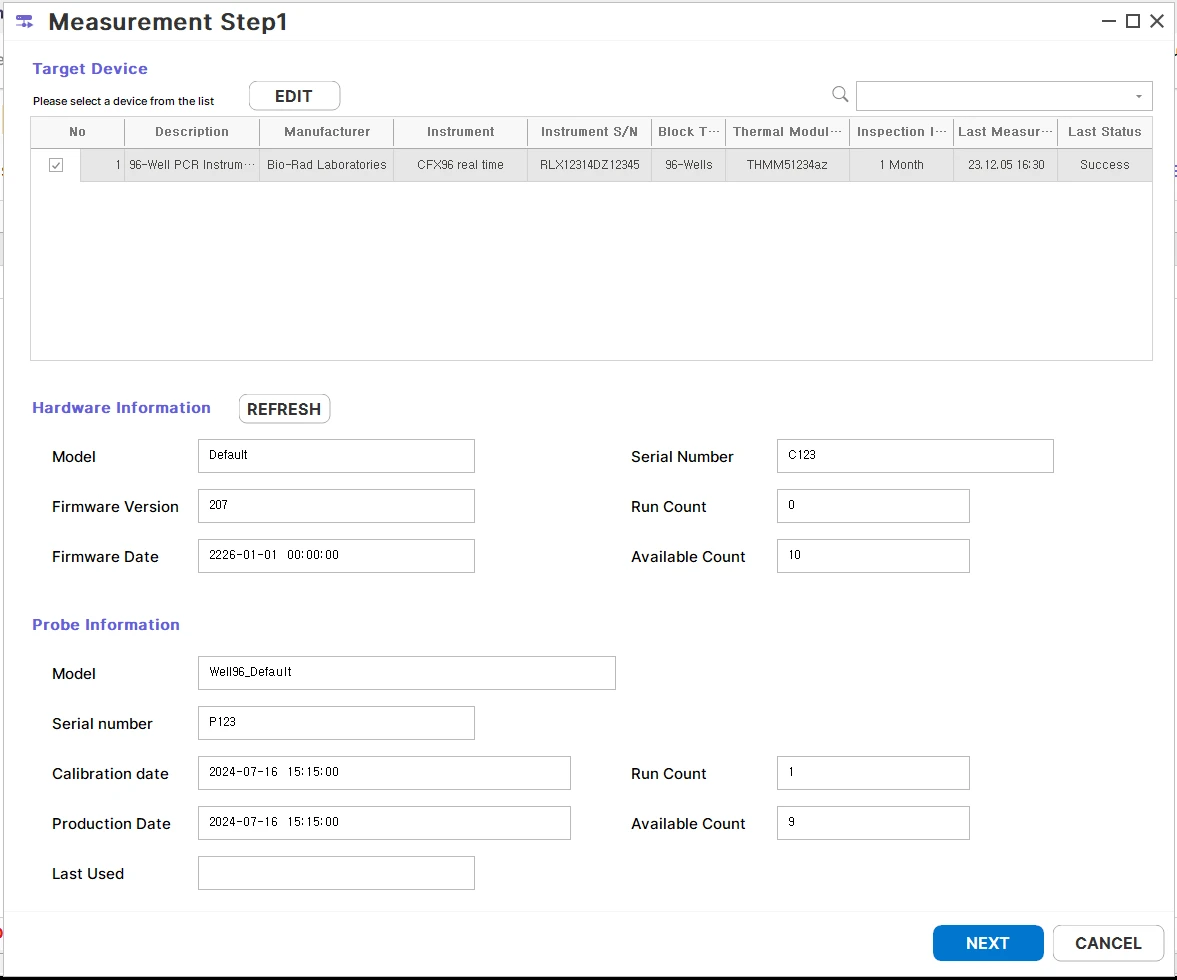Click the Block T… column header
This screenshot has width=1177, height=980.
point(688,132)
